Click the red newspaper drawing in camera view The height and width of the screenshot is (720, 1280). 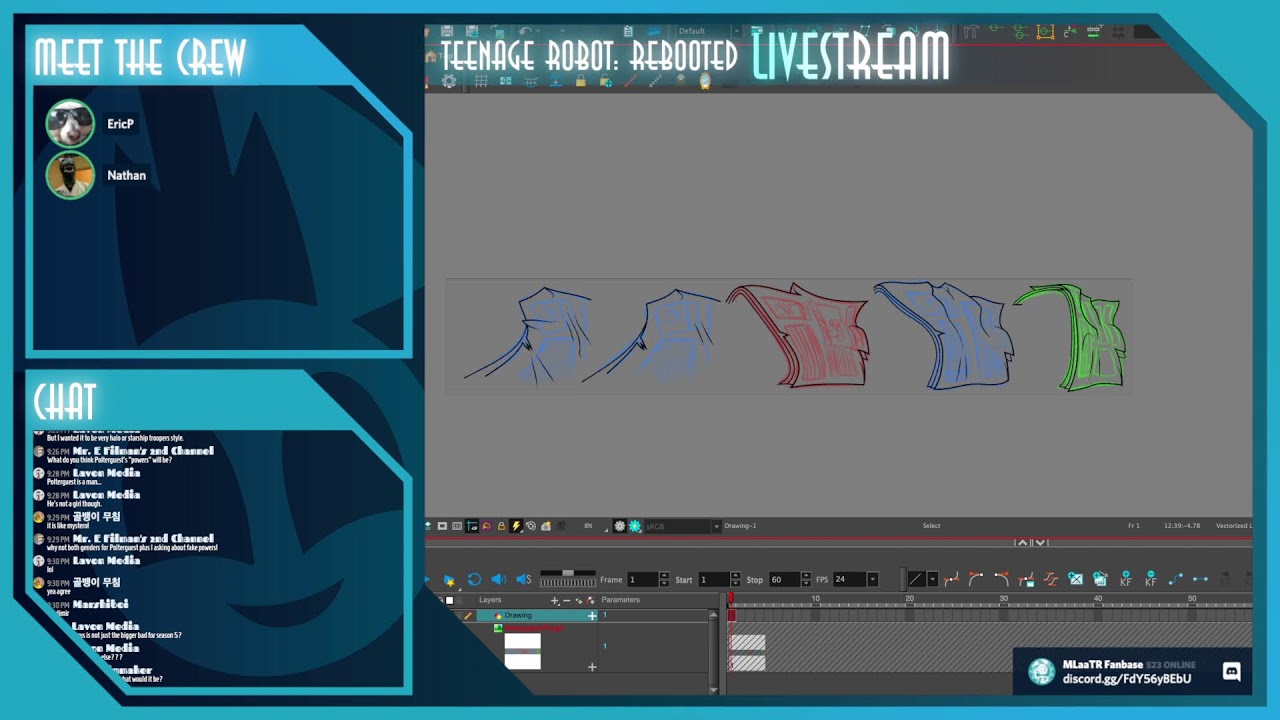(798, 335)
